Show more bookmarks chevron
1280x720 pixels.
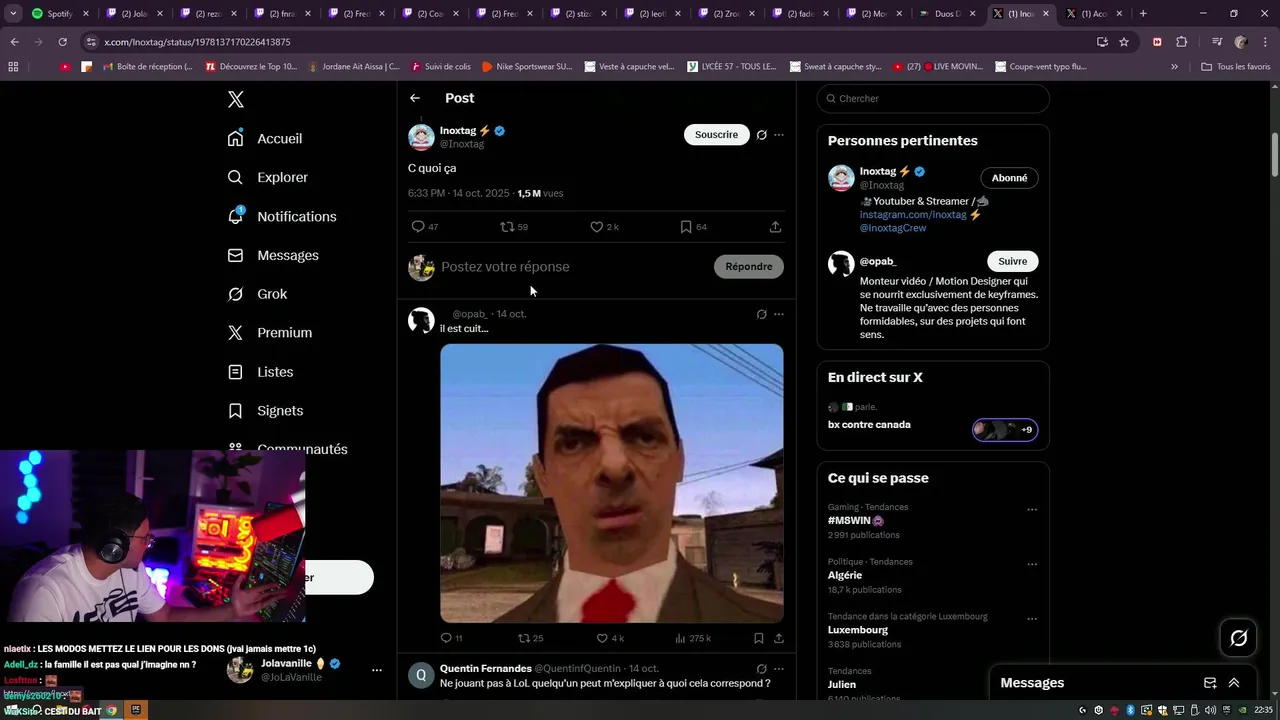[1175, 67]
